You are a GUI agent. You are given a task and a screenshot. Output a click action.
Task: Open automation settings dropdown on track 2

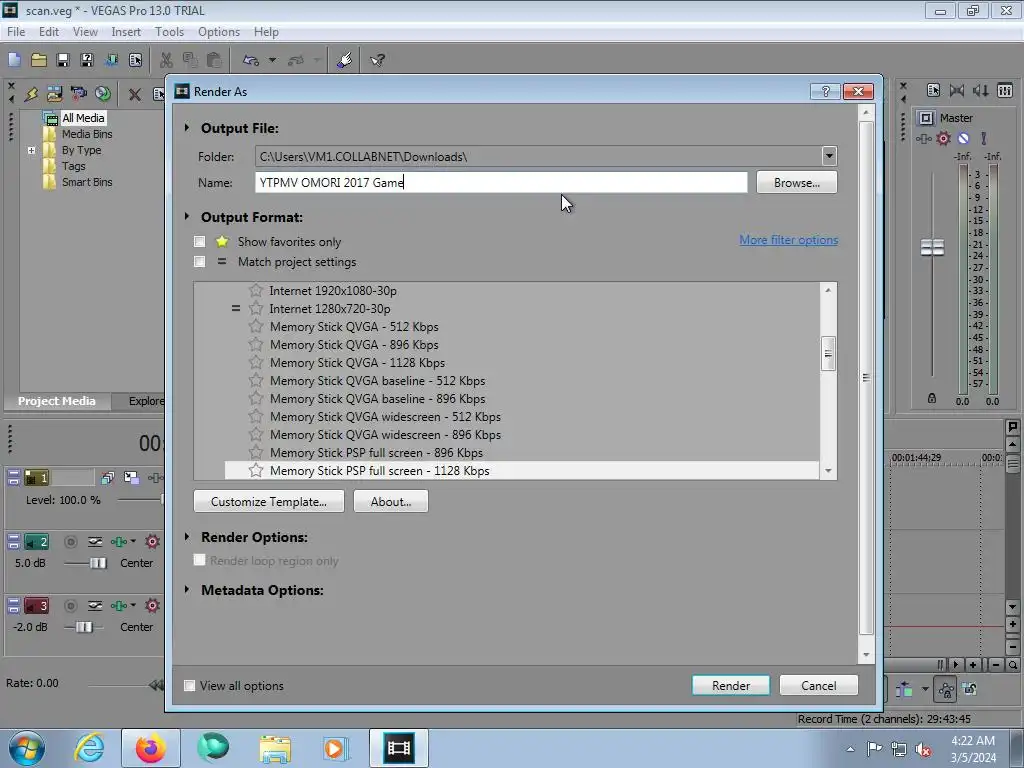pyautogui.click(x=133, y=541)
